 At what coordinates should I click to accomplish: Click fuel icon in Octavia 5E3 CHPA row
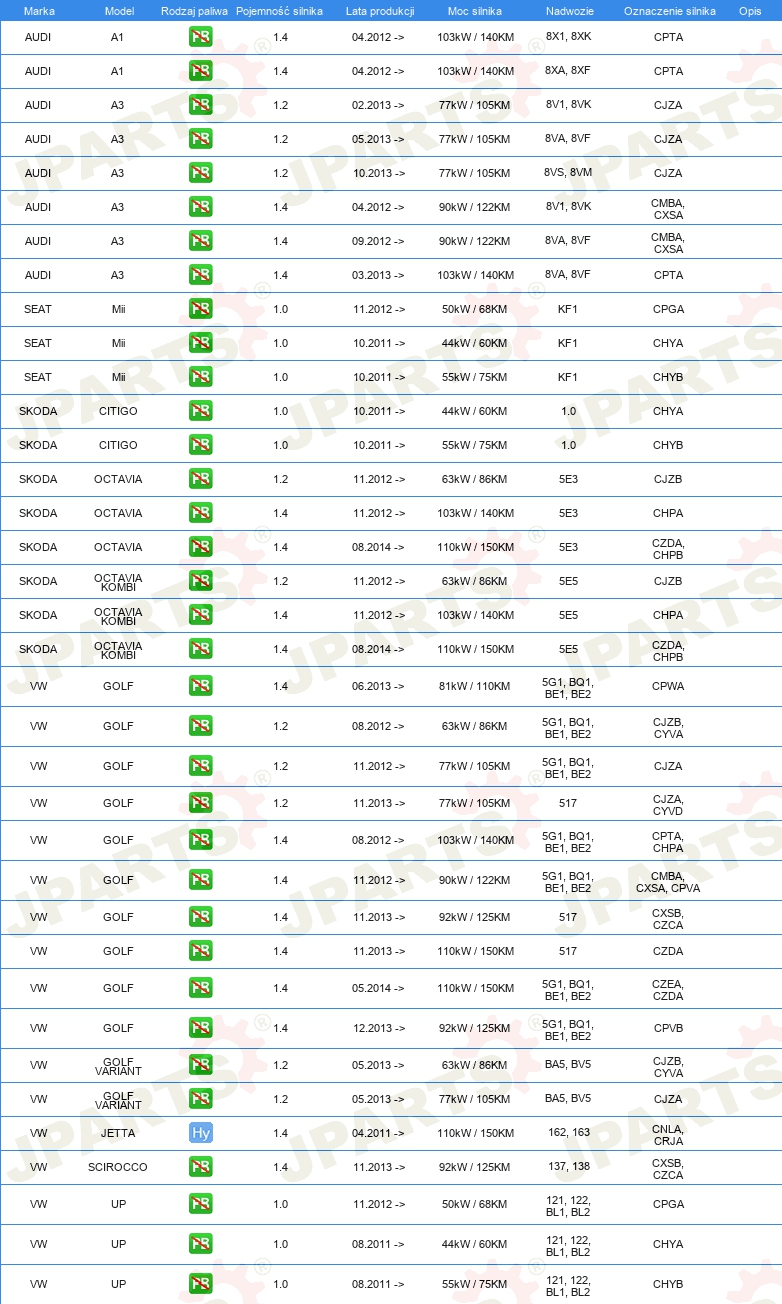pyautogui.click(x=200, y=513)
